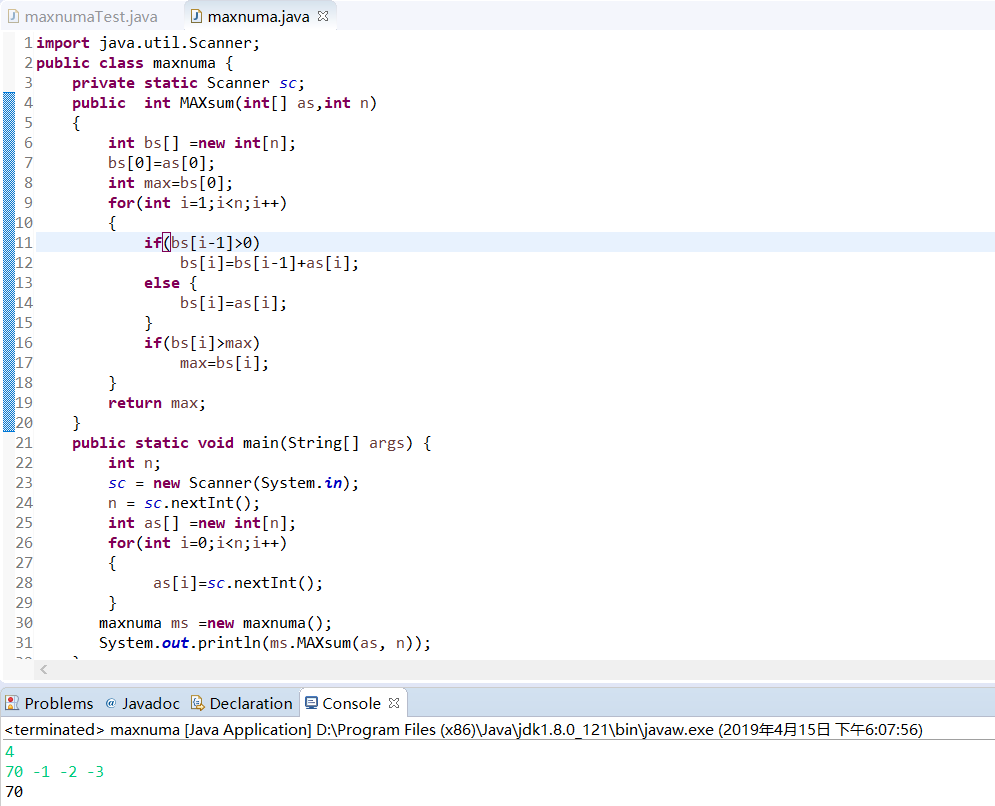Click 'bs[i]=bs[i-1]+as[i];' statement
Screen dimensions: 995x806
269,263
